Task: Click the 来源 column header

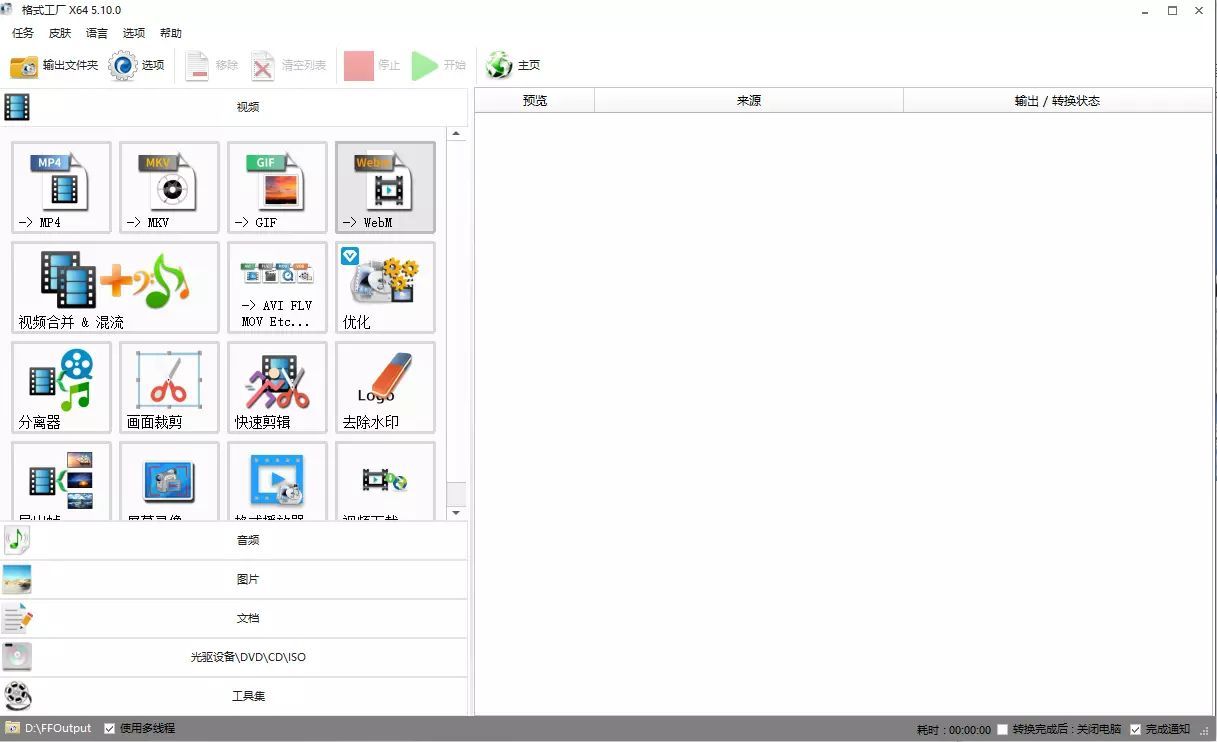Action: (749, 100)
